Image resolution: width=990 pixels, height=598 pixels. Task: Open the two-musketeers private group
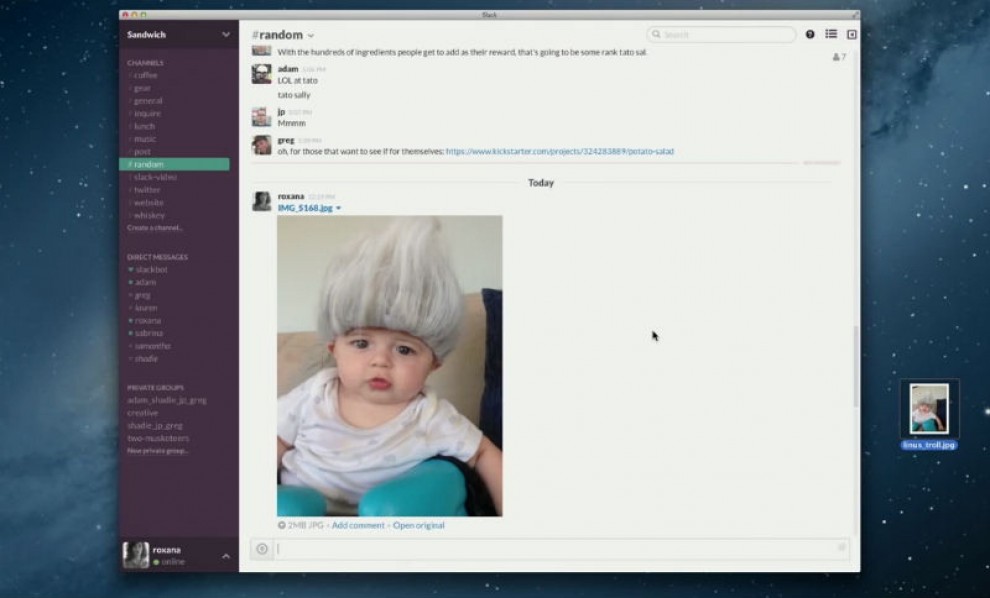pyautogui.click(x=158, y=438)
